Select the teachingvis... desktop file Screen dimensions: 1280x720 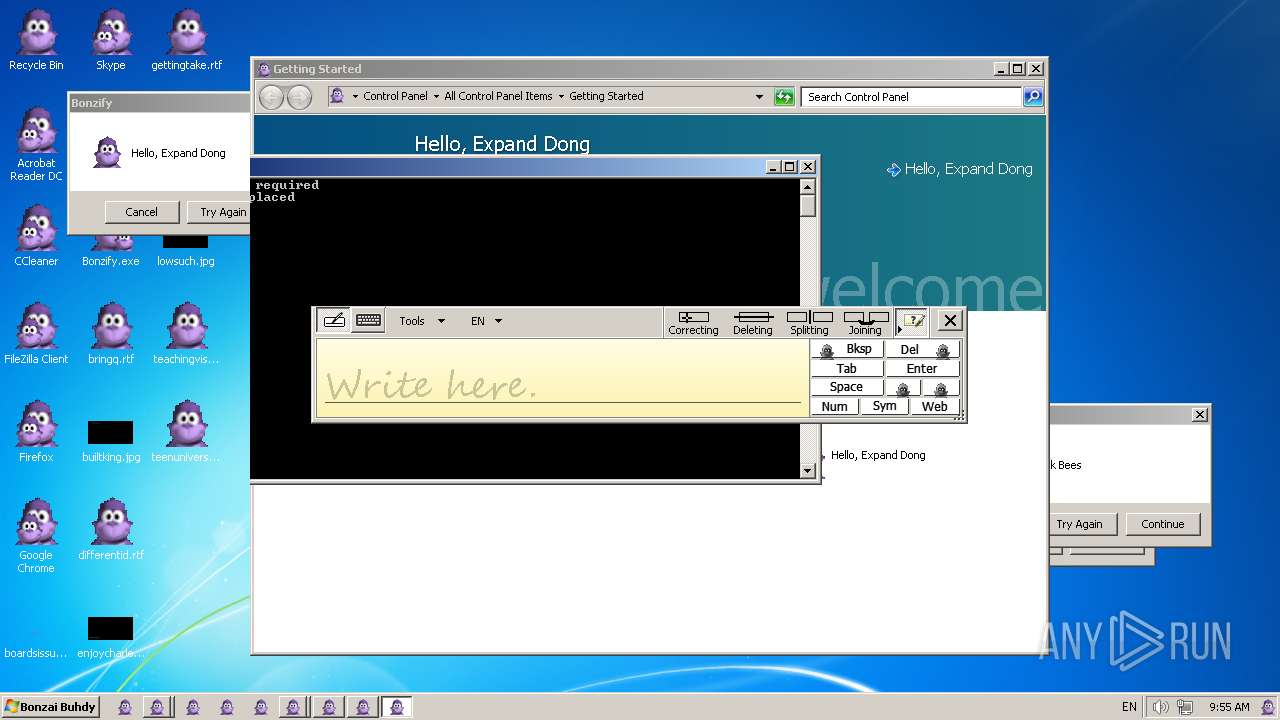186,334
